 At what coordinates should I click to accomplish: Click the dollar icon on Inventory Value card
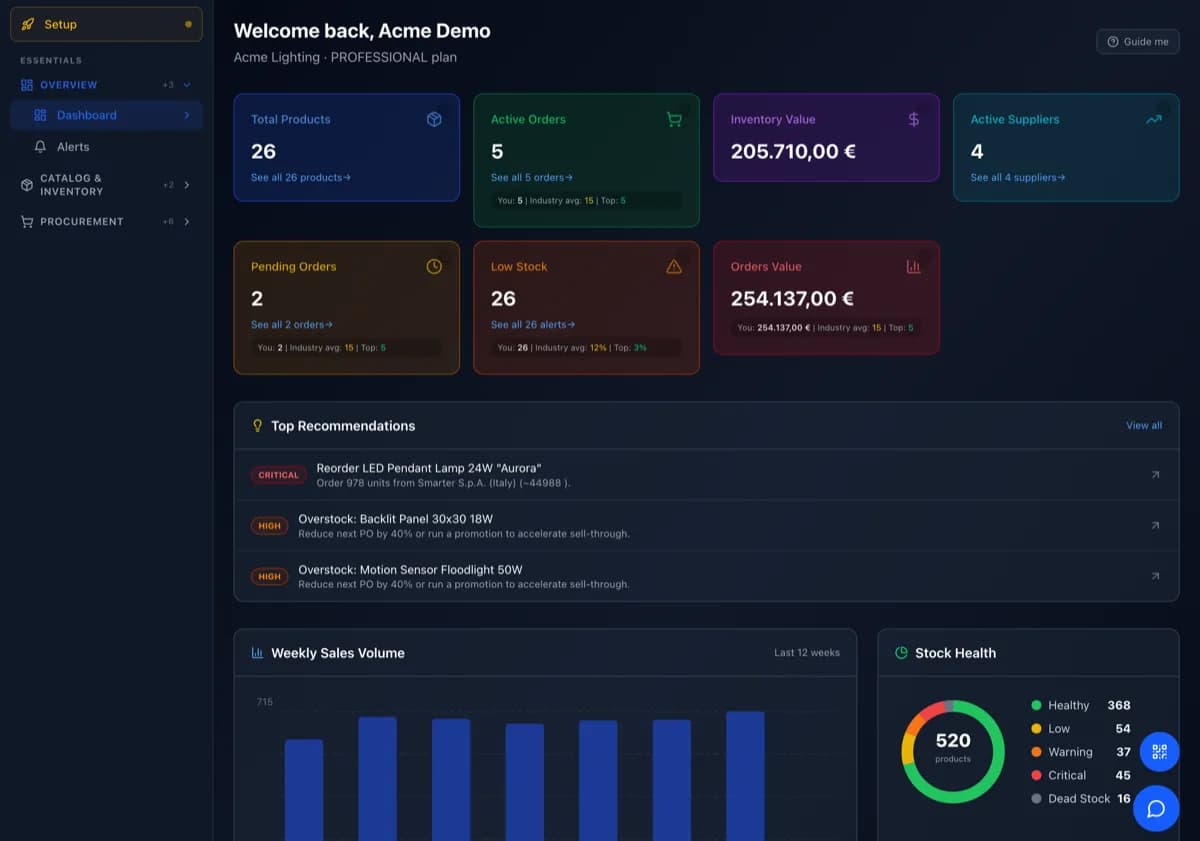point(914,119)
